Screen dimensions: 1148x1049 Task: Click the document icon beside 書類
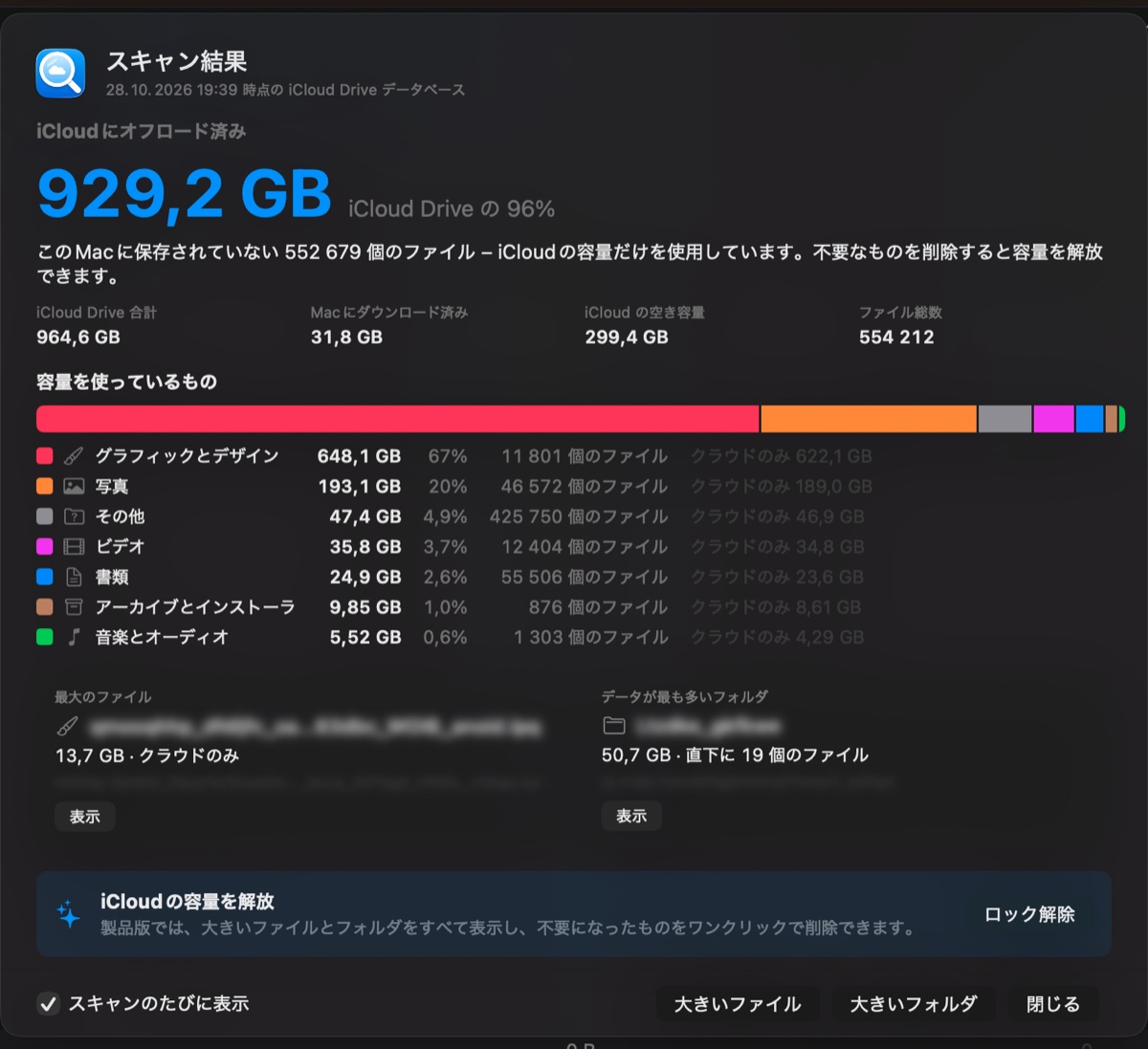pos(74,577)
